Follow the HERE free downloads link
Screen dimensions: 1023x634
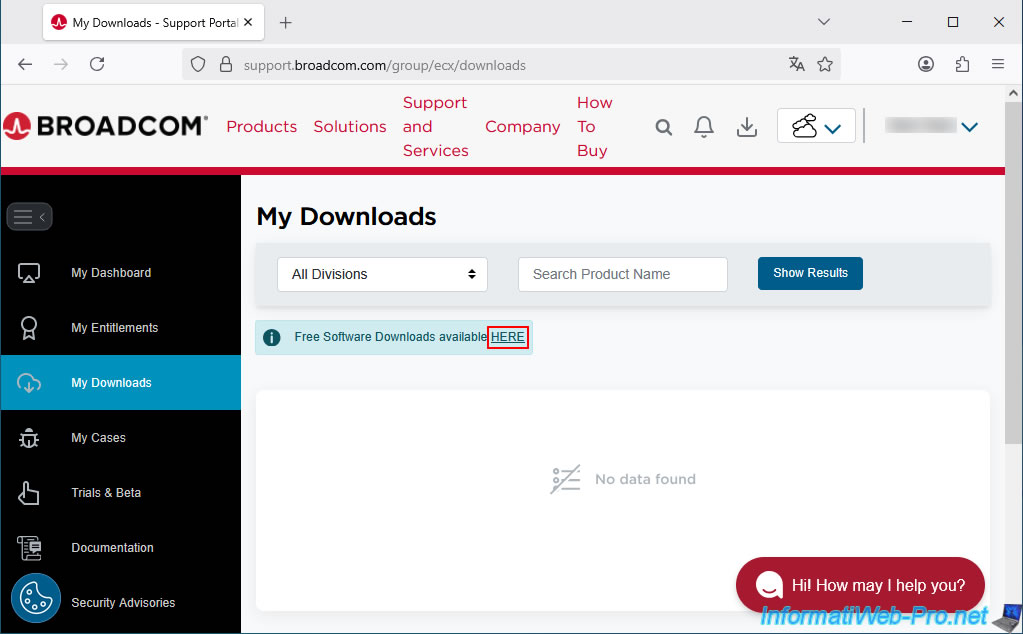point(508,337)
